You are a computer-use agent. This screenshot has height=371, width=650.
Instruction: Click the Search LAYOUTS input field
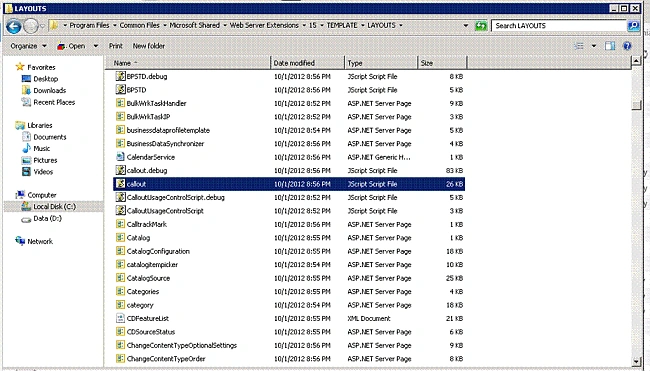pyautogui.click(x=560, y=26)
